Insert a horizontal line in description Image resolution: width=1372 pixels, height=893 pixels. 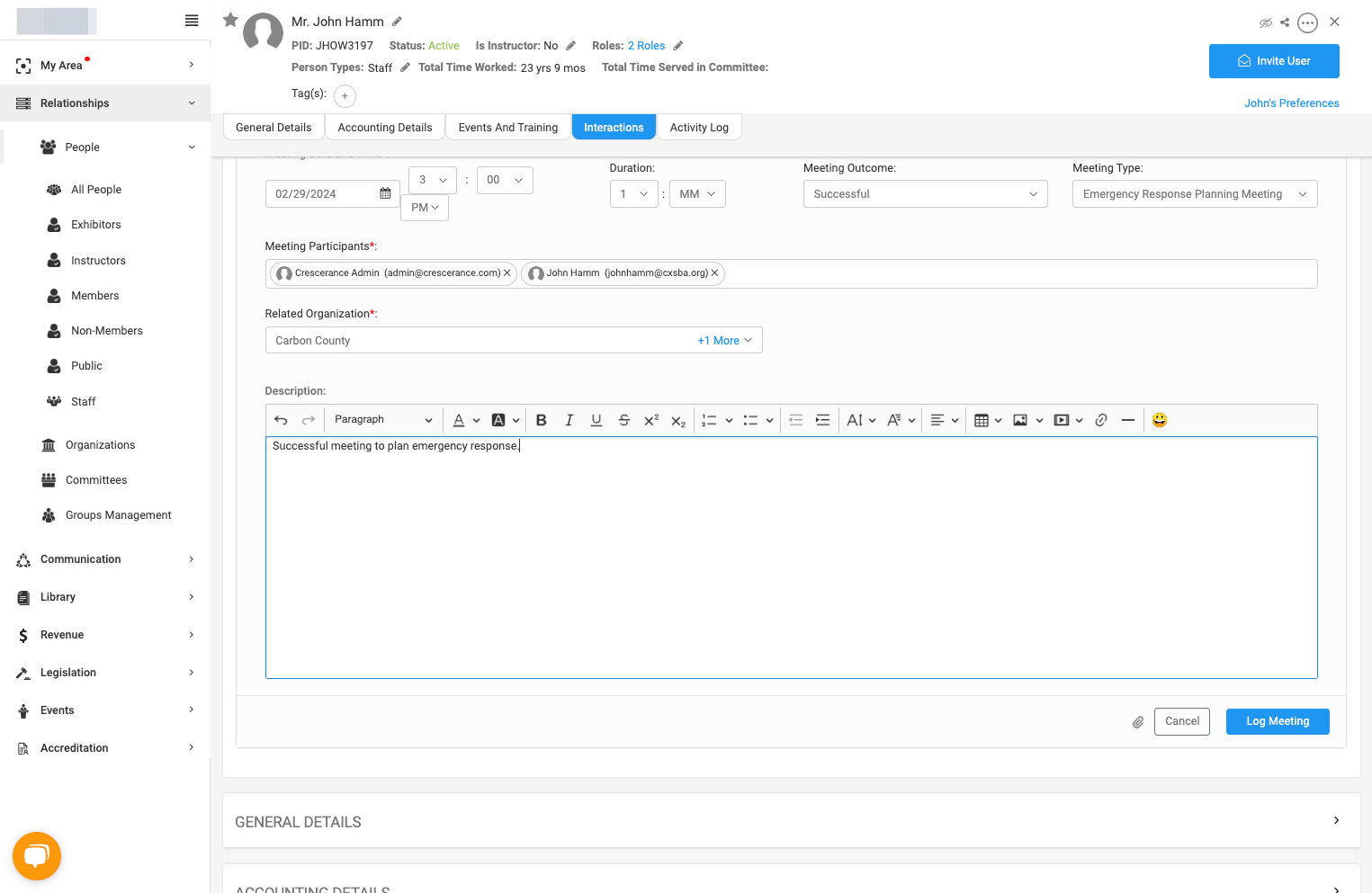1128,420
